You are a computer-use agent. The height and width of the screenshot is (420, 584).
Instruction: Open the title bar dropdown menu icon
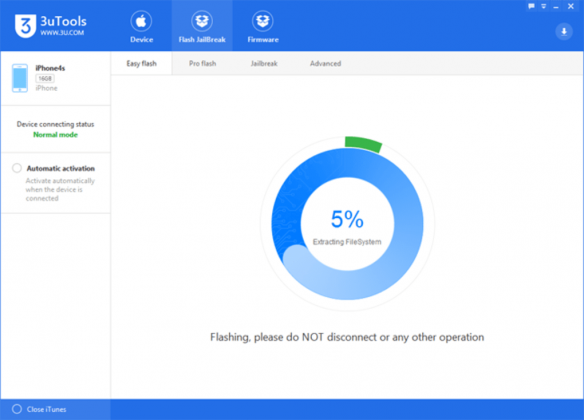click(x=544, y=6)
